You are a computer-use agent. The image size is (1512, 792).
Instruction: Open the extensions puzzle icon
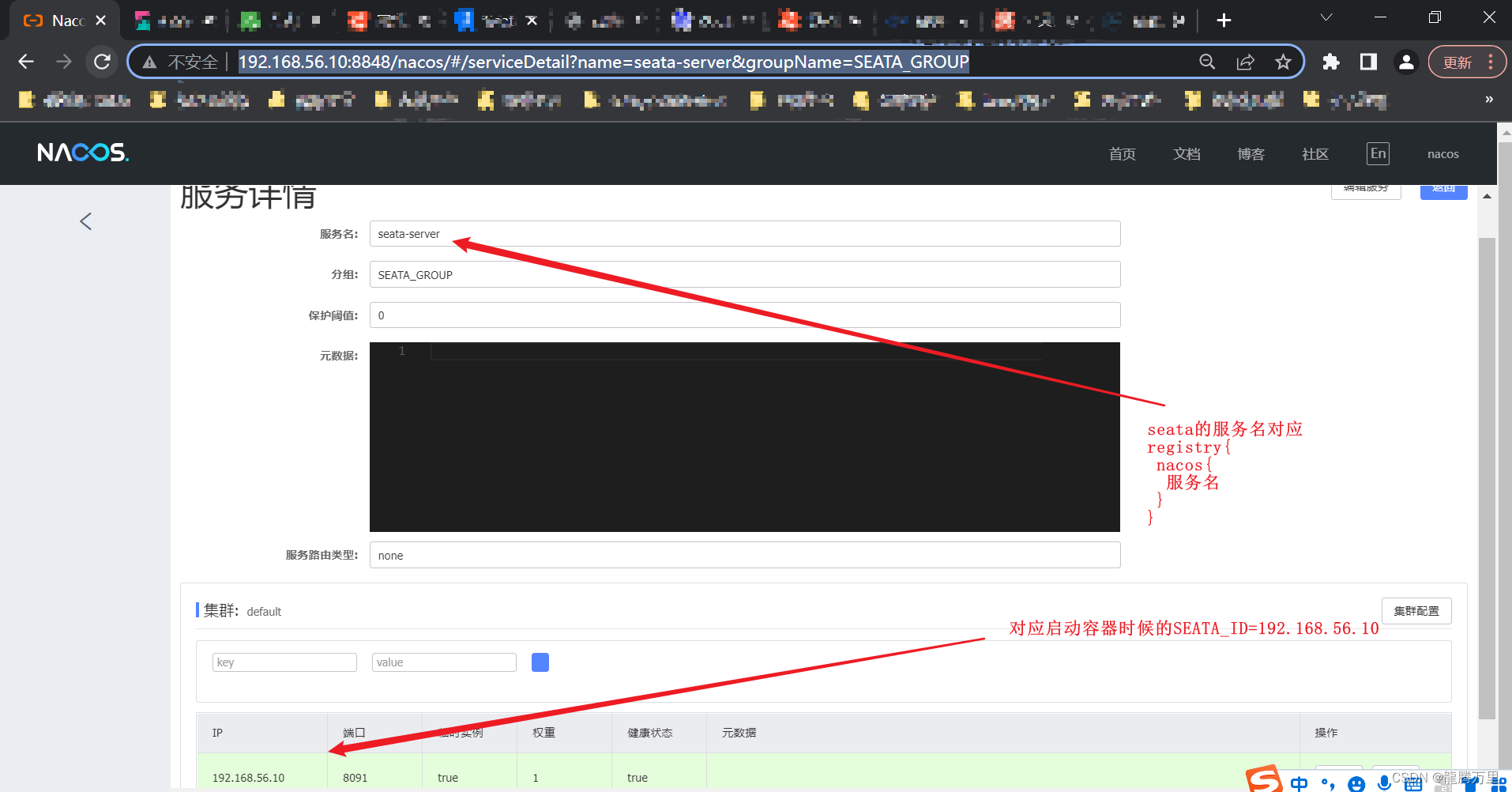point(1331,62)
